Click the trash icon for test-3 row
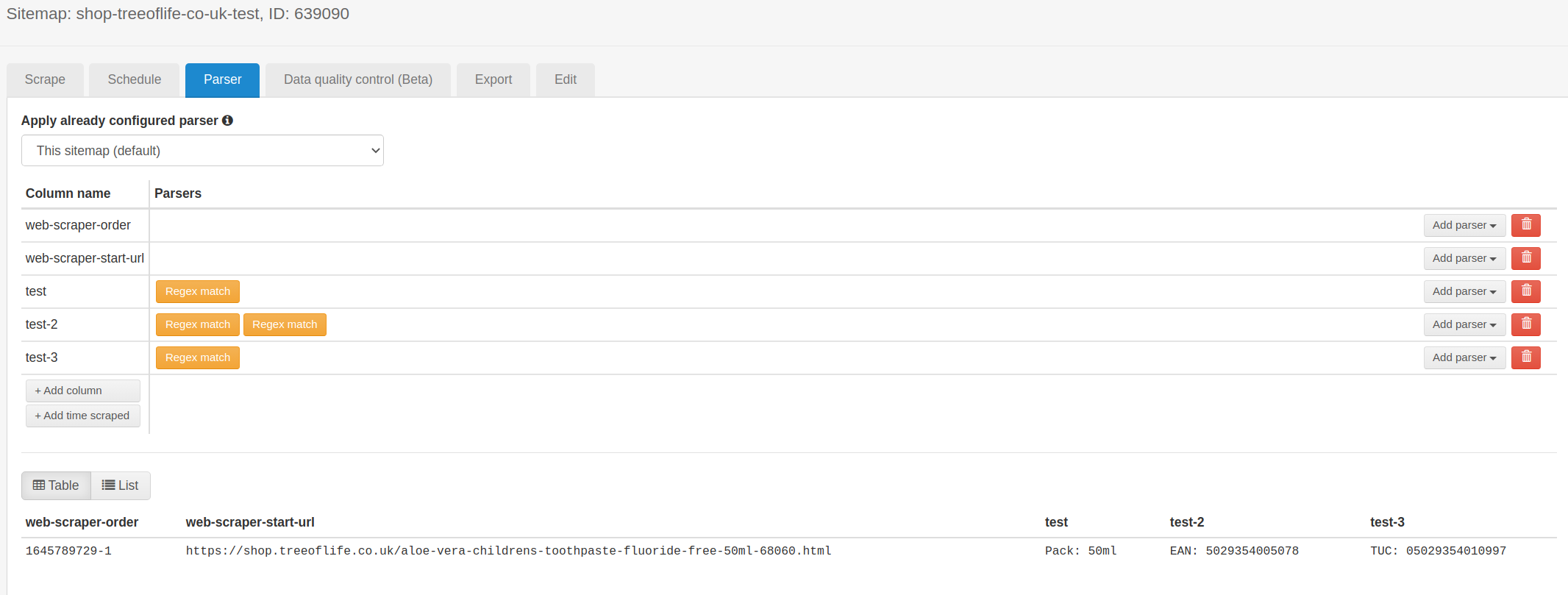The height and width of the screenshot is (595, 1568). 1525,357
